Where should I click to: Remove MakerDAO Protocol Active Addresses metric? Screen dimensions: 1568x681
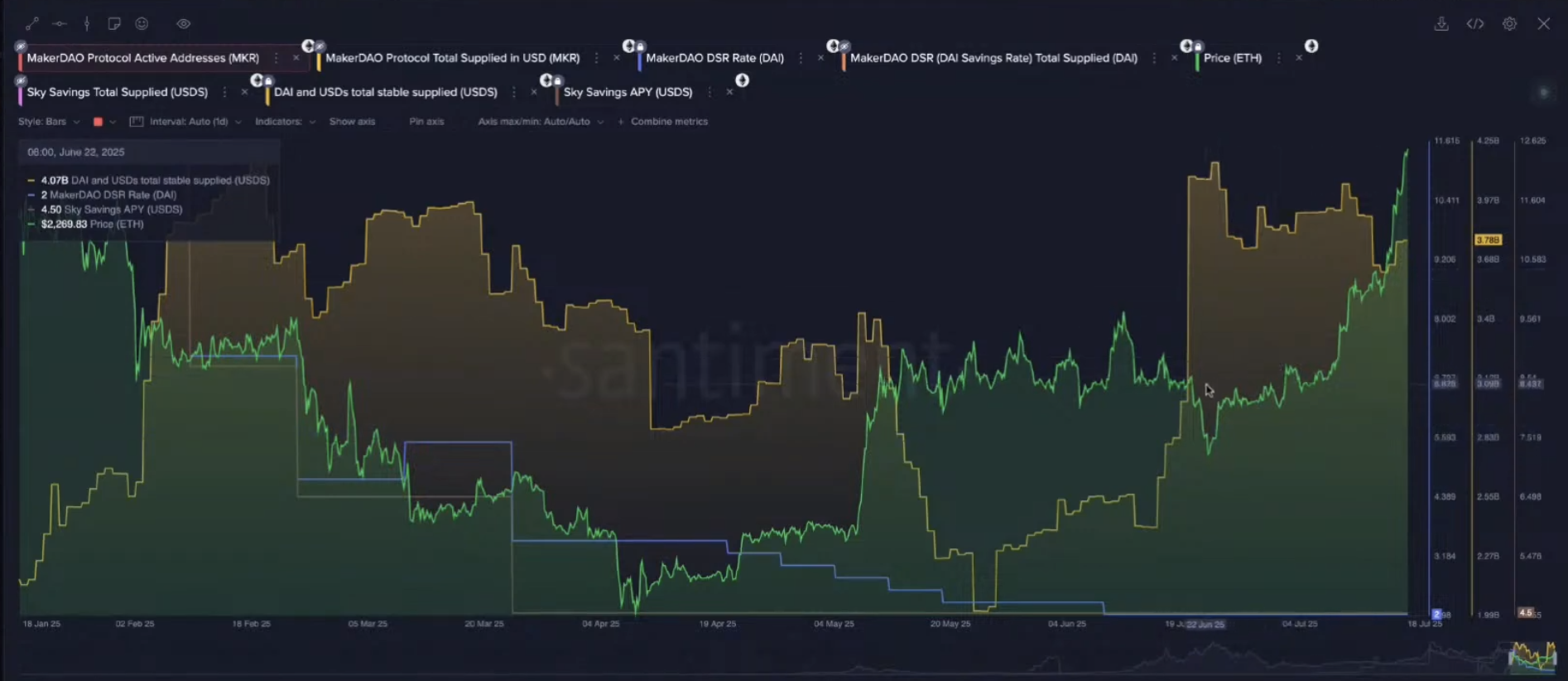click(x=296, y=58)
